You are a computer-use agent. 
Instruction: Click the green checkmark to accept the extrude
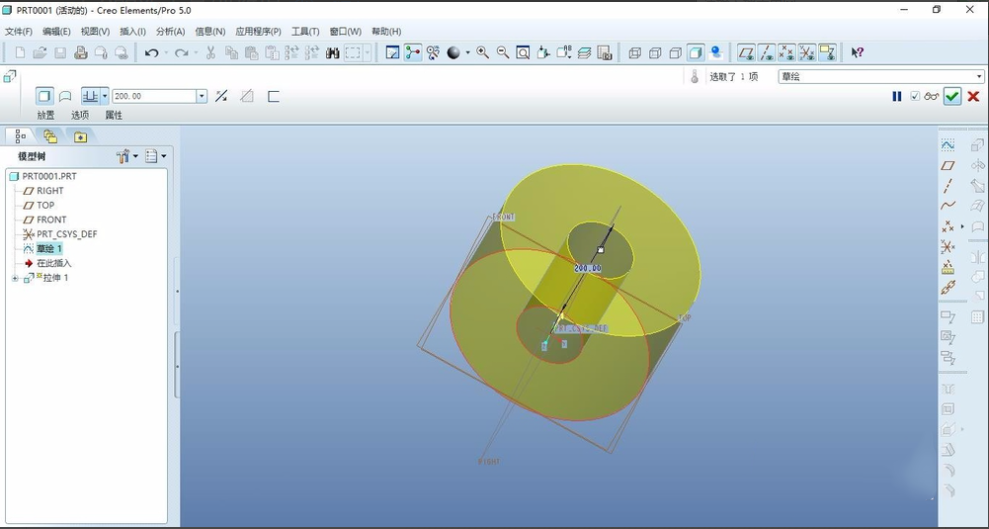(952, 96)
